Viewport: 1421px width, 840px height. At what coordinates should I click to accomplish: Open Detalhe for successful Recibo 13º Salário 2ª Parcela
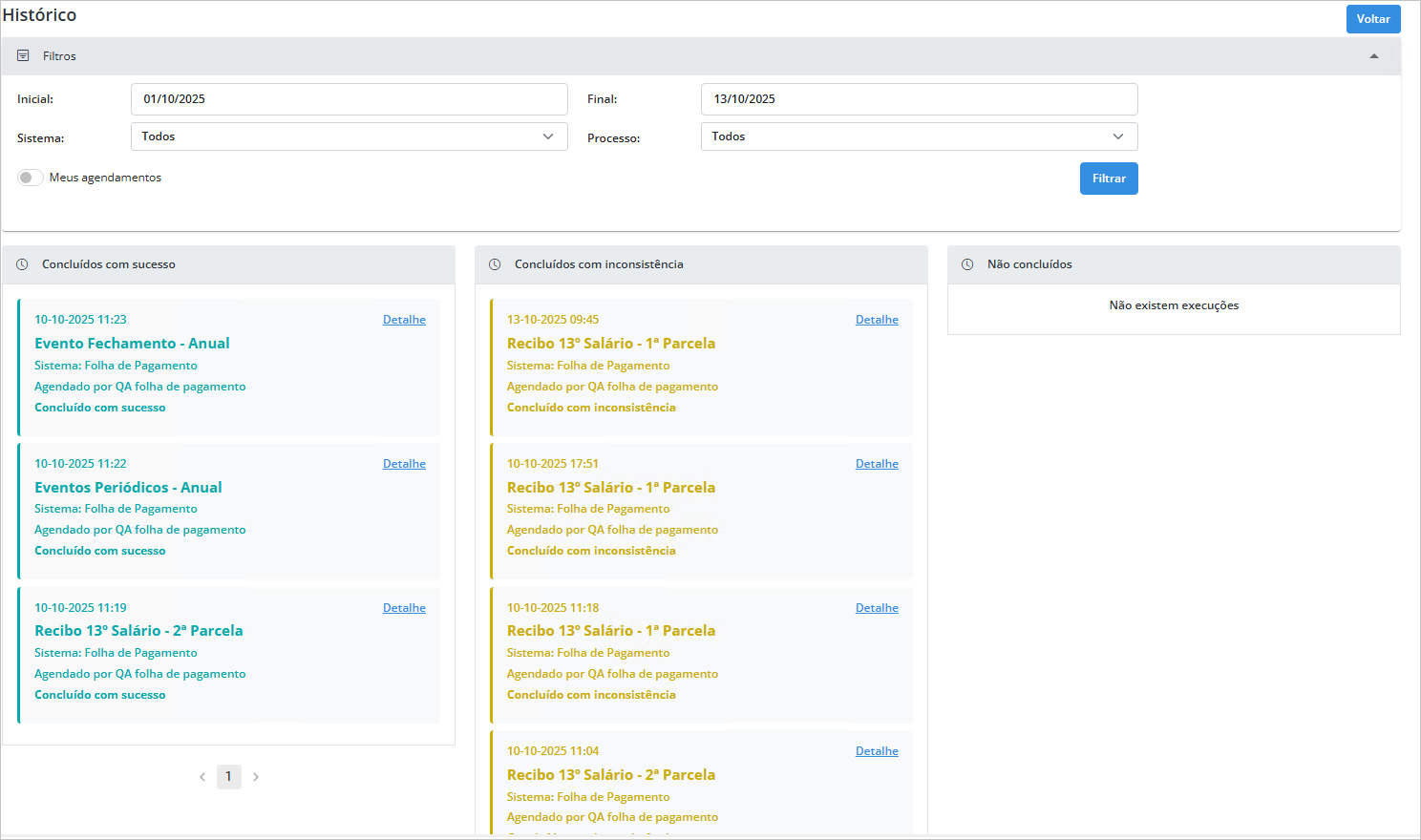click(404, 608)
